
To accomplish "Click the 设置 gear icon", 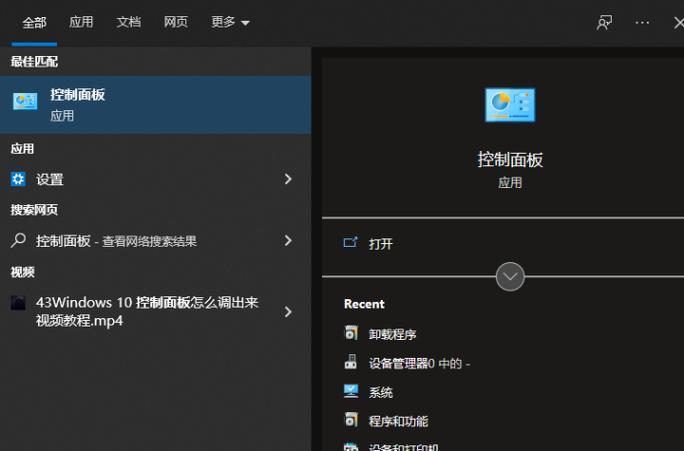I will point(18,179).
